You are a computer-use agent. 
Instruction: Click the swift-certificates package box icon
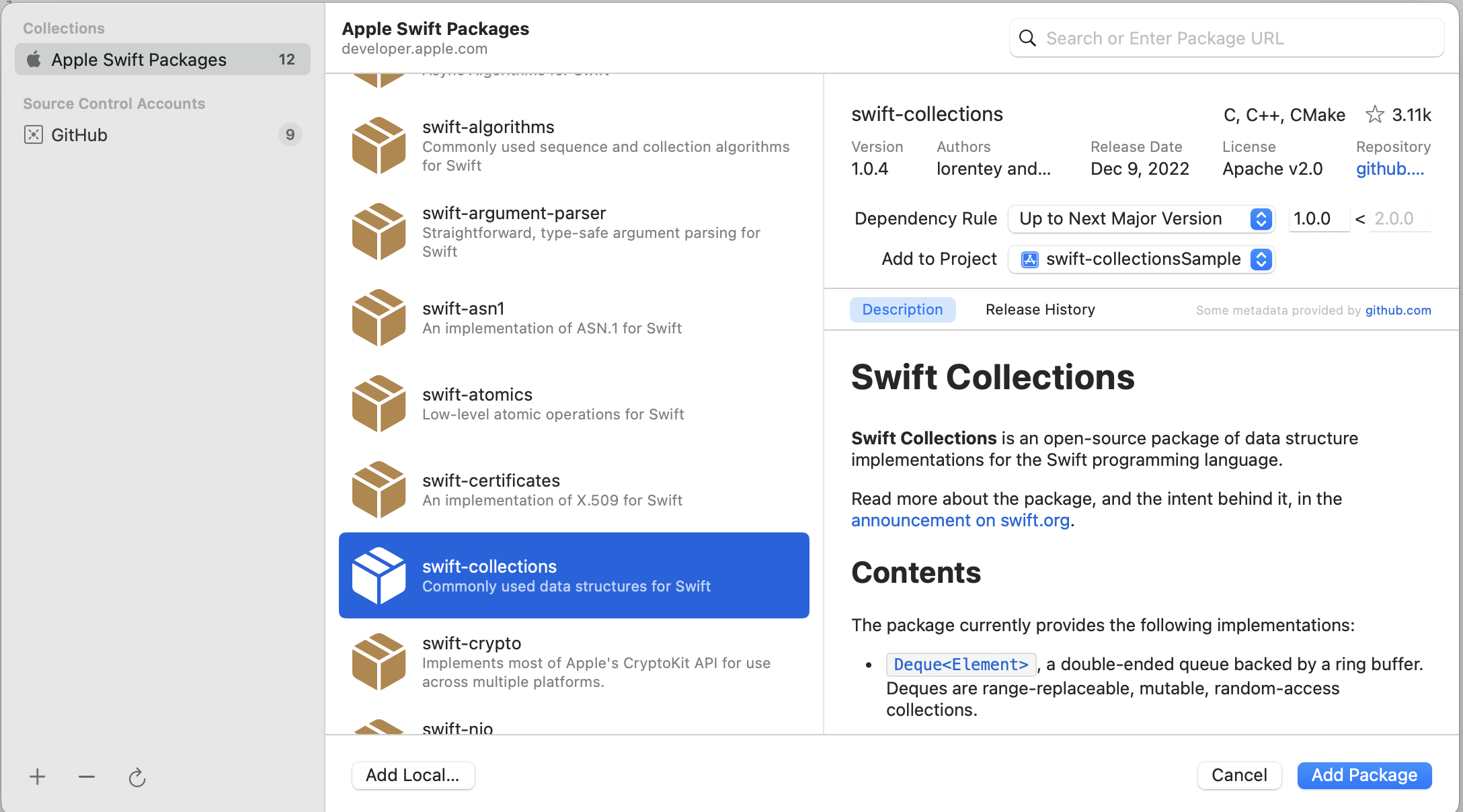[x=379, y=489]
